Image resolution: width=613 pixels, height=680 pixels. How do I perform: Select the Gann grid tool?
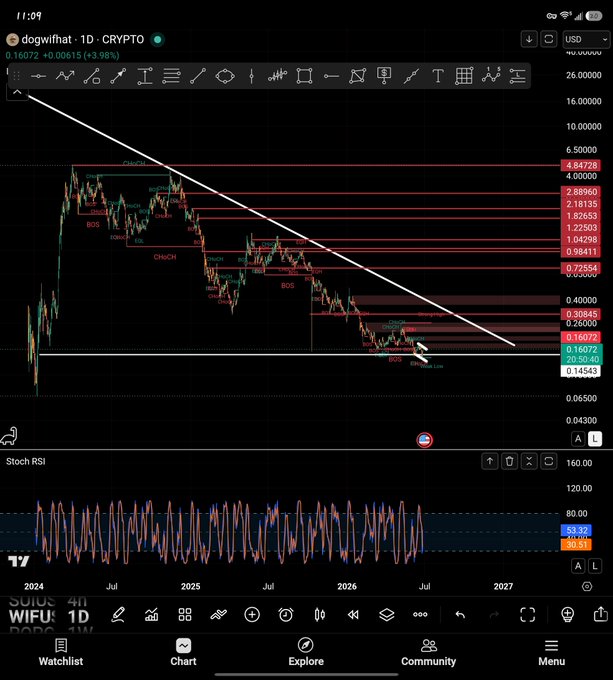point(464,76)
